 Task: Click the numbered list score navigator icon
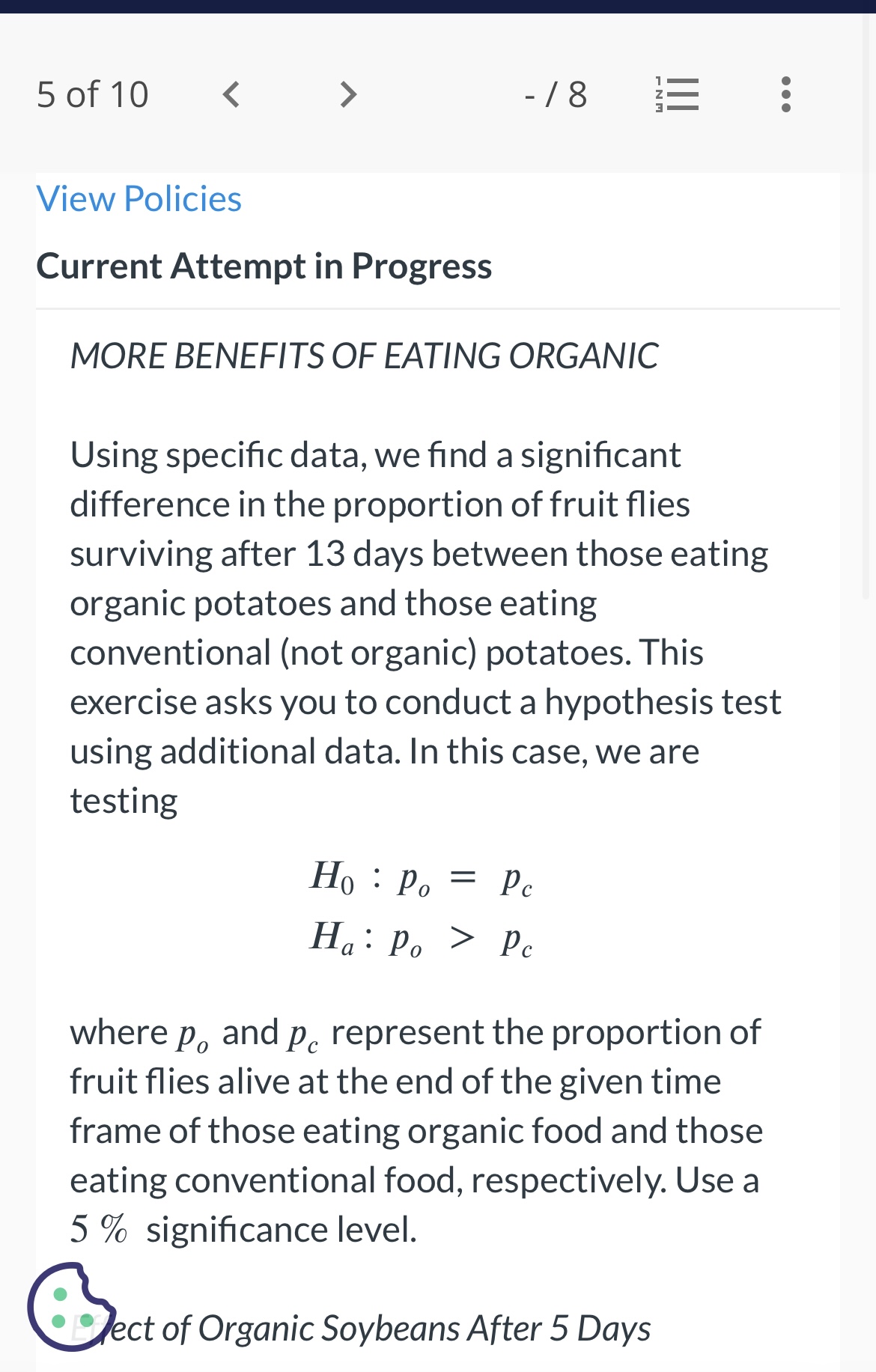coord(678,94)
